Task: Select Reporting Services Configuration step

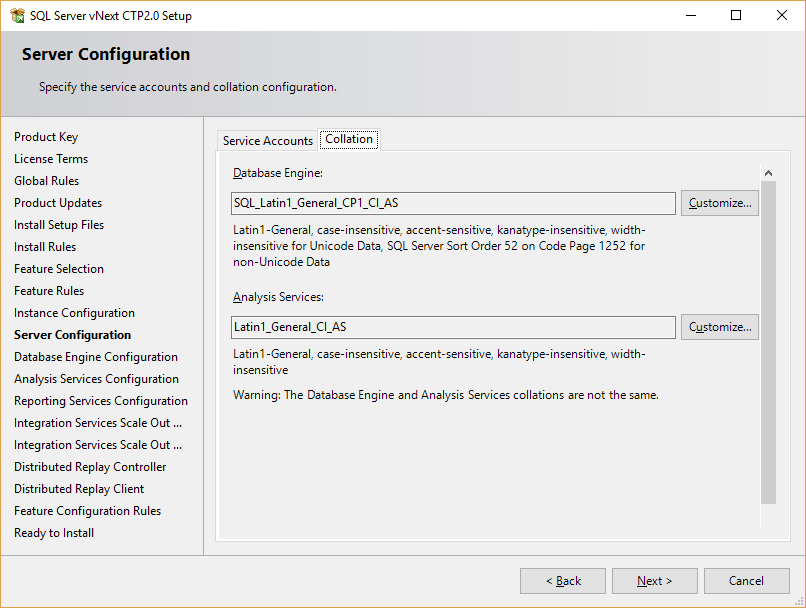Action: (x=101, y=401)
